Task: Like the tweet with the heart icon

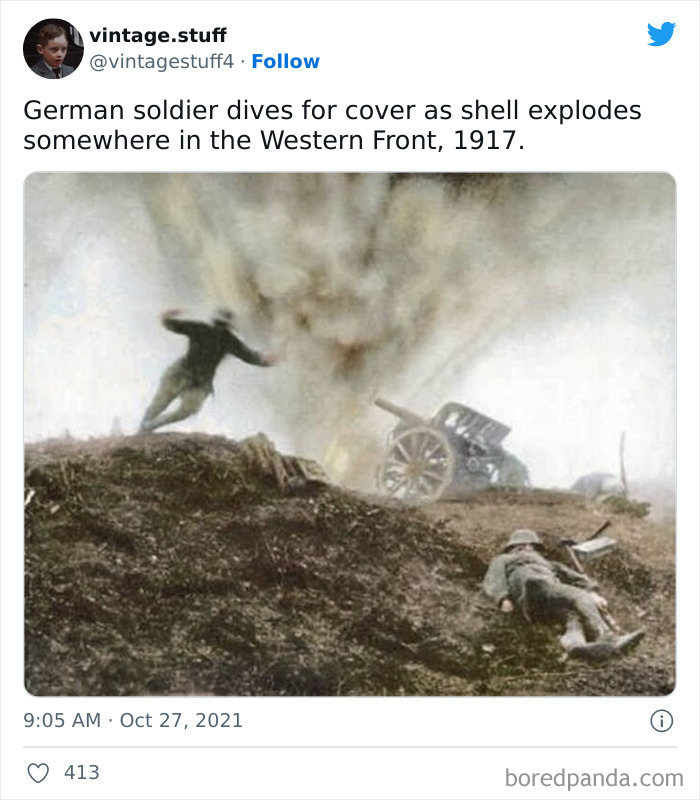Action: (x=38, y=772)
